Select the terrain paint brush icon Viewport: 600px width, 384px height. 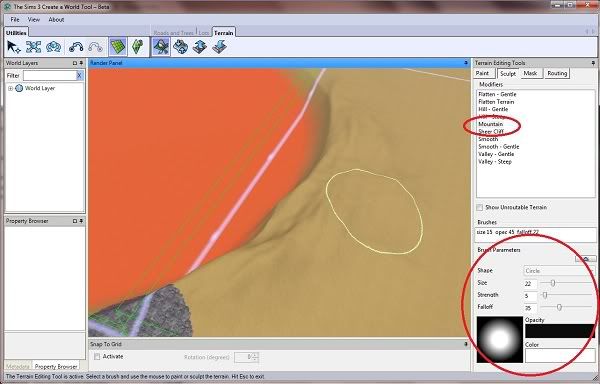(161, 47)
